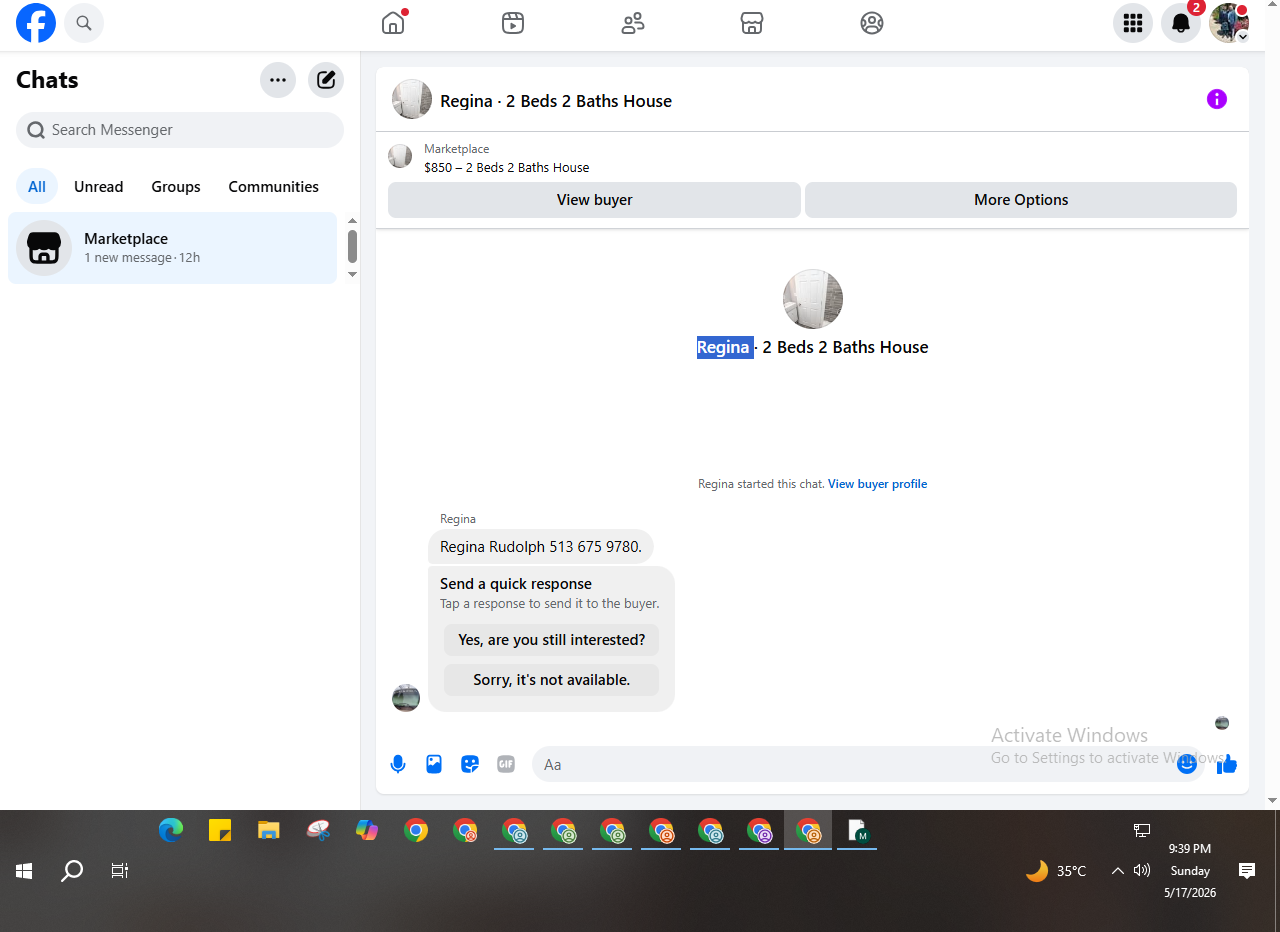Open Sticky Notes from the taskbar
The width and height of the screenshot is (1280, 932).
(x=220, y=830)
